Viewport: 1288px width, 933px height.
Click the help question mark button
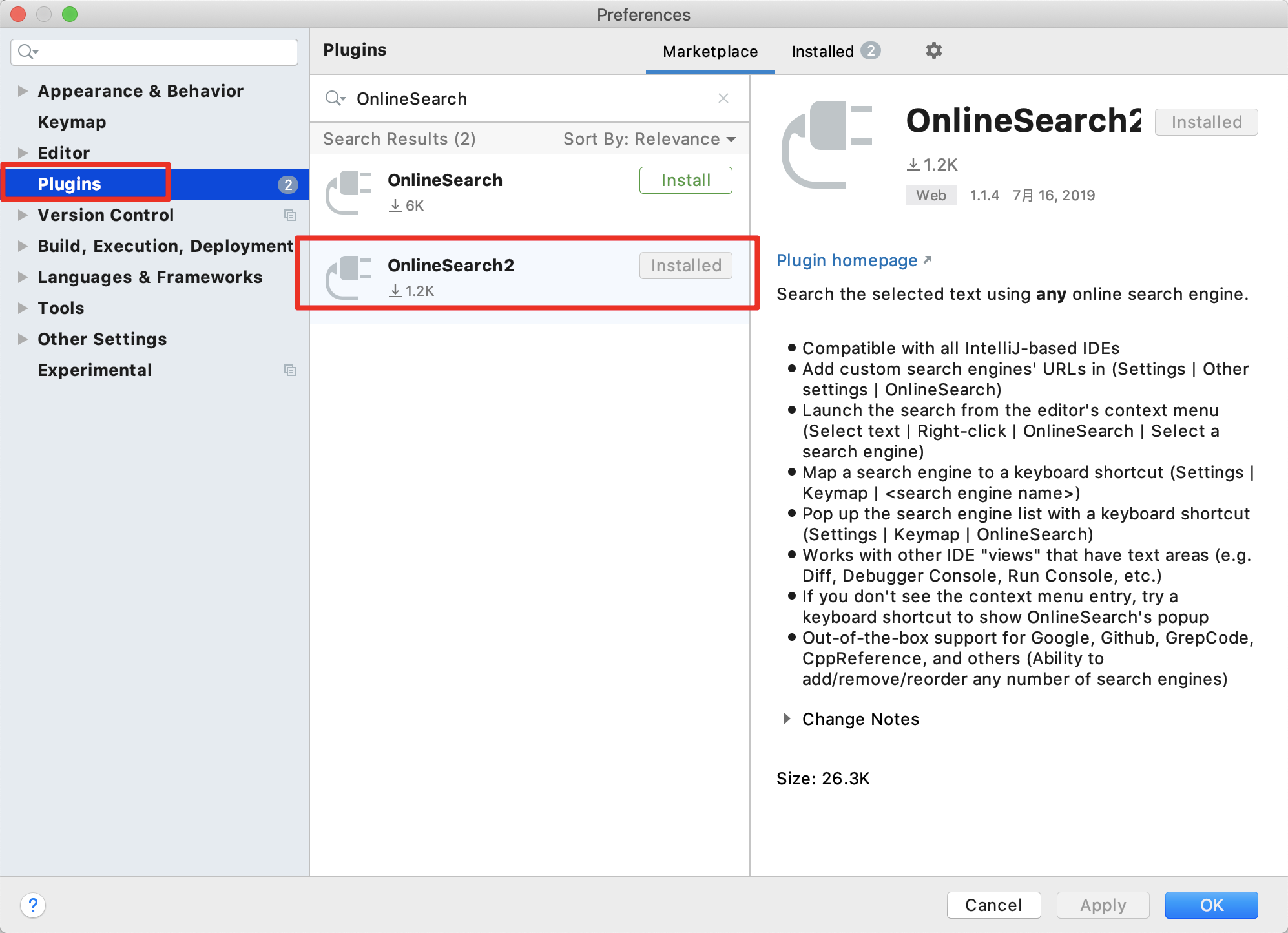pyautogui.click(x=33, y=905)
